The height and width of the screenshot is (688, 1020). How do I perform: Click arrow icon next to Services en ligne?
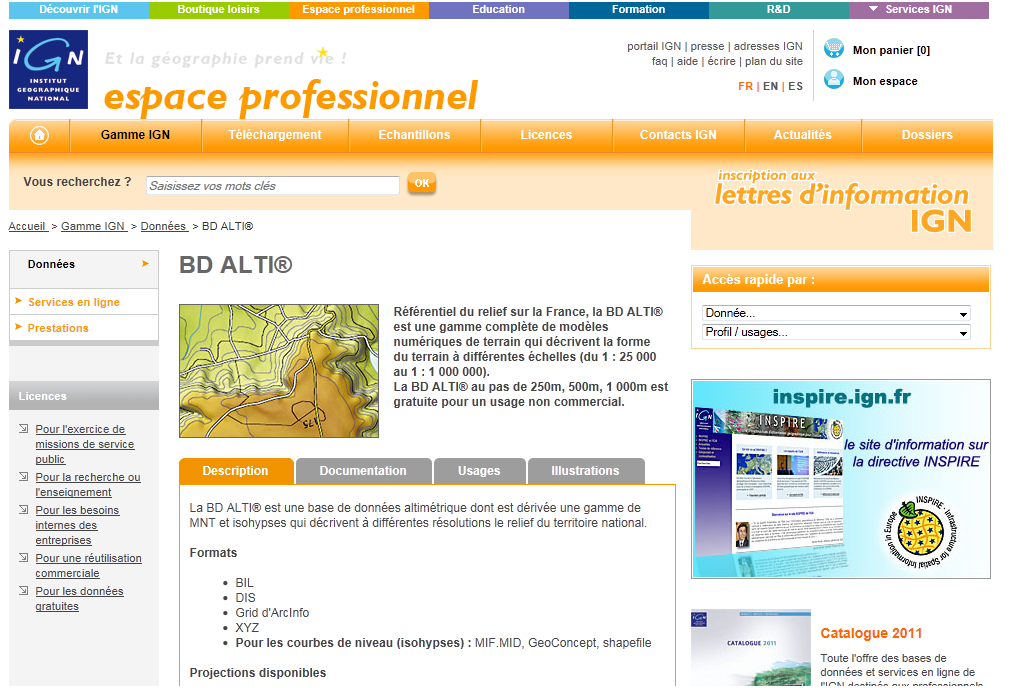pyautogui.click(x=19, y=300)
